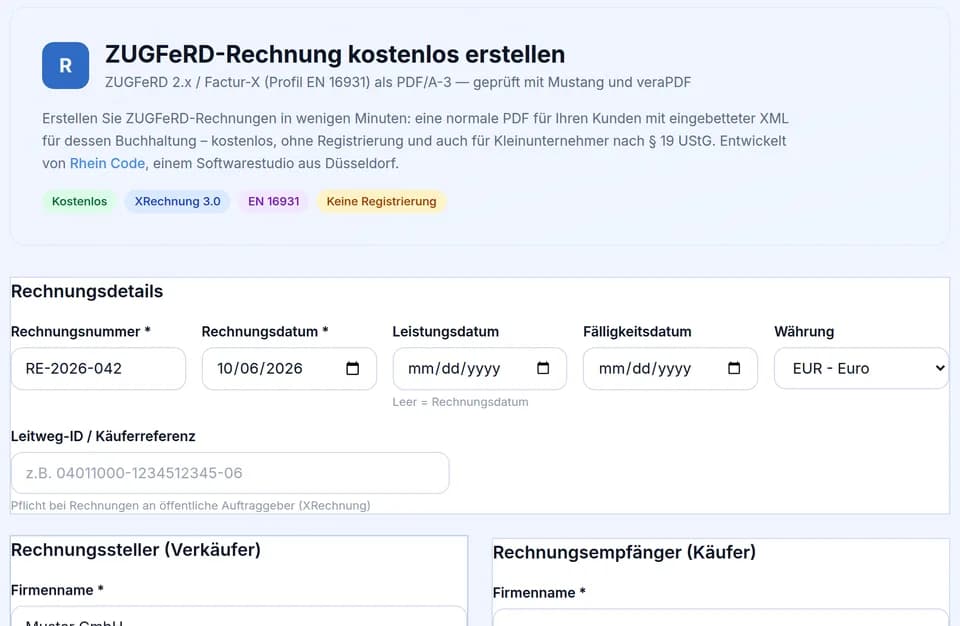Image resolution: width=960 pixels, height=626 pixels.
Task: Click the Rechnungsnummer label
Action: (x=81, y=331)
